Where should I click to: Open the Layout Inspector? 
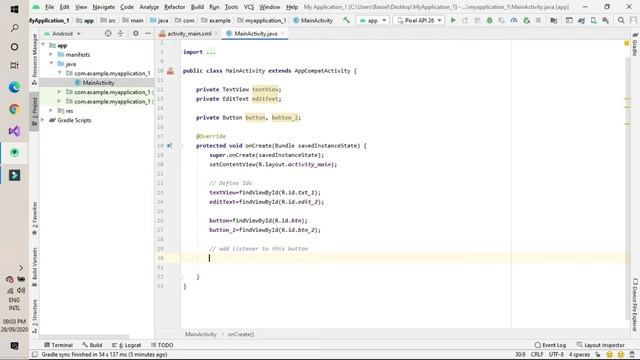600,345
